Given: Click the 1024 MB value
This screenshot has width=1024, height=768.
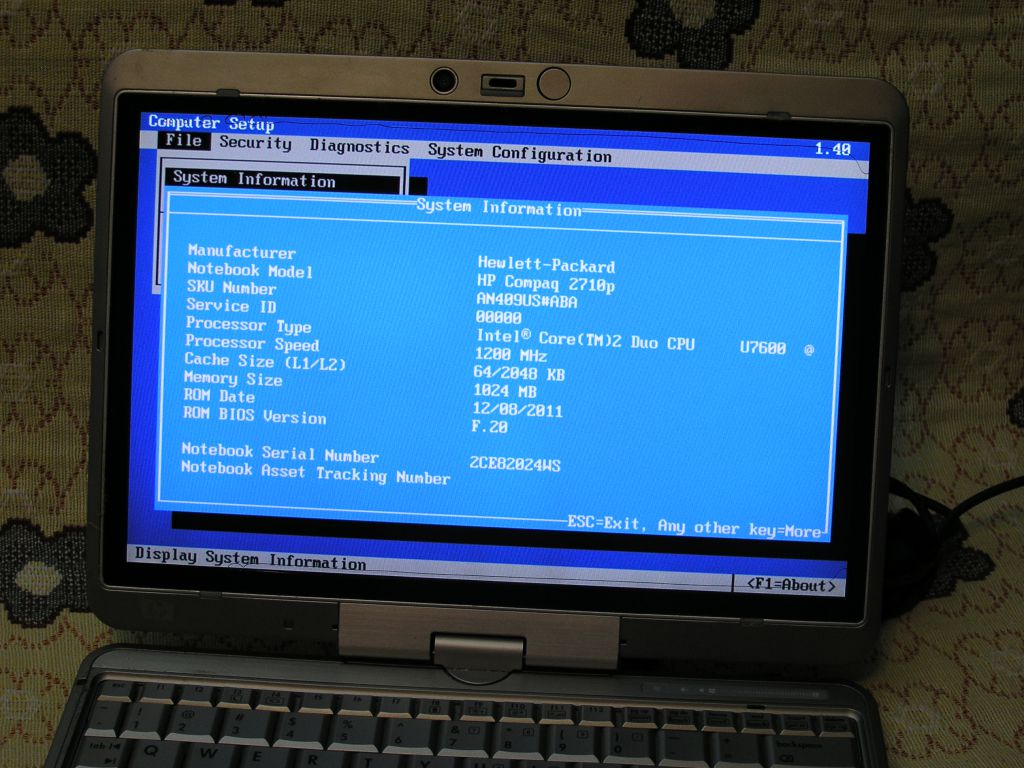Looking at the screenshot, I should (505, 391).
